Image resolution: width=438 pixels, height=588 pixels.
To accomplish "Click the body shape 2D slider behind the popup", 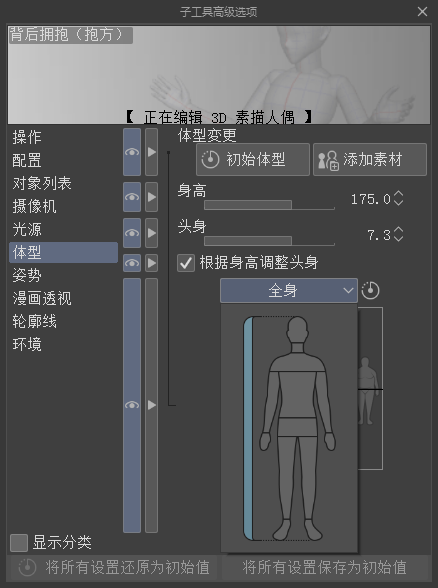I will (x=370, y=388).
